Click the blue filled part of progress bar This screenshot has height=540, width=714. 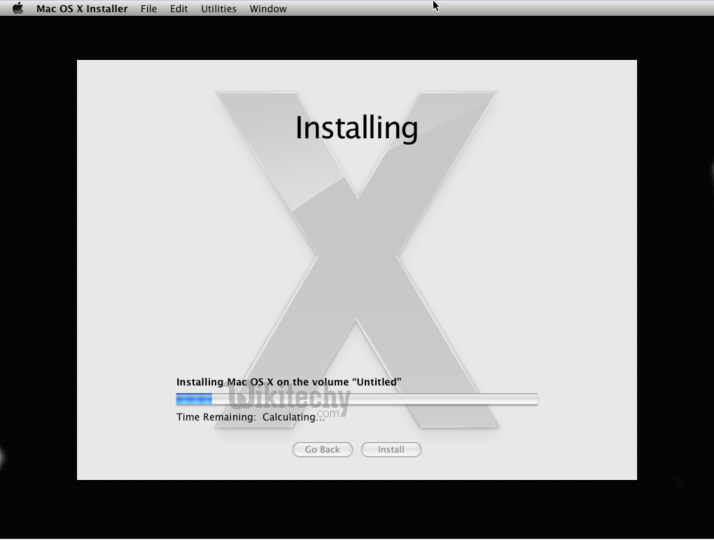[193, 399]
